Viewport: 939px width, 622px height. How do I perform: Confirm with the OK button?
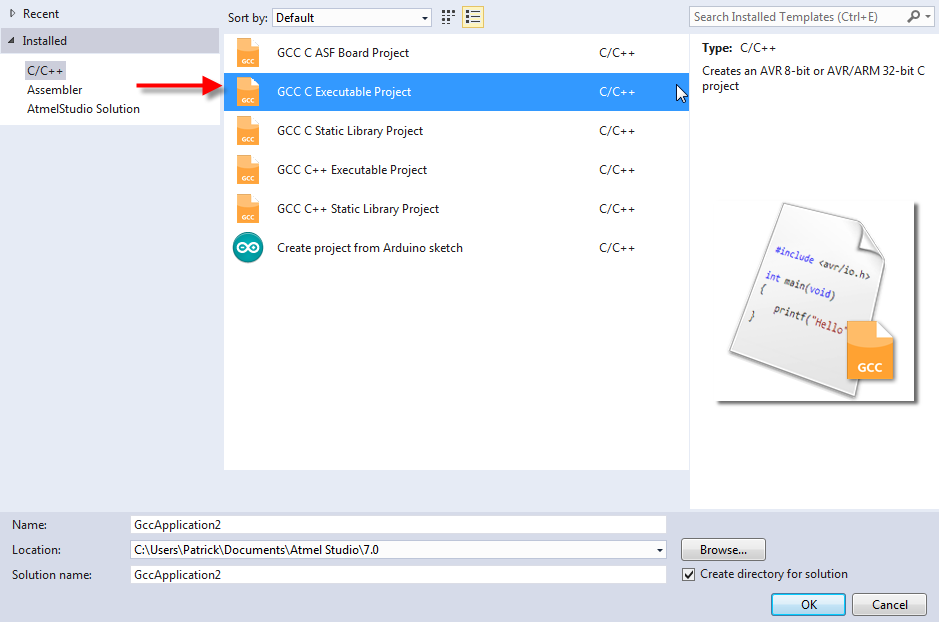tap(808, 605)
